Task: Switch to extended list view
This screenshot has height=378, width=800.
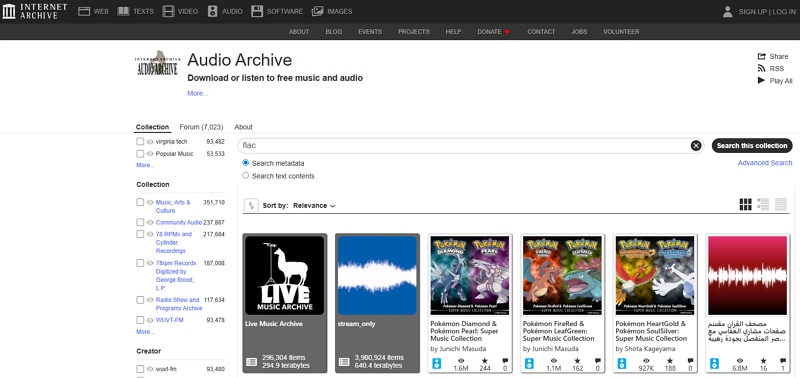Action: [x=763, y=205]
